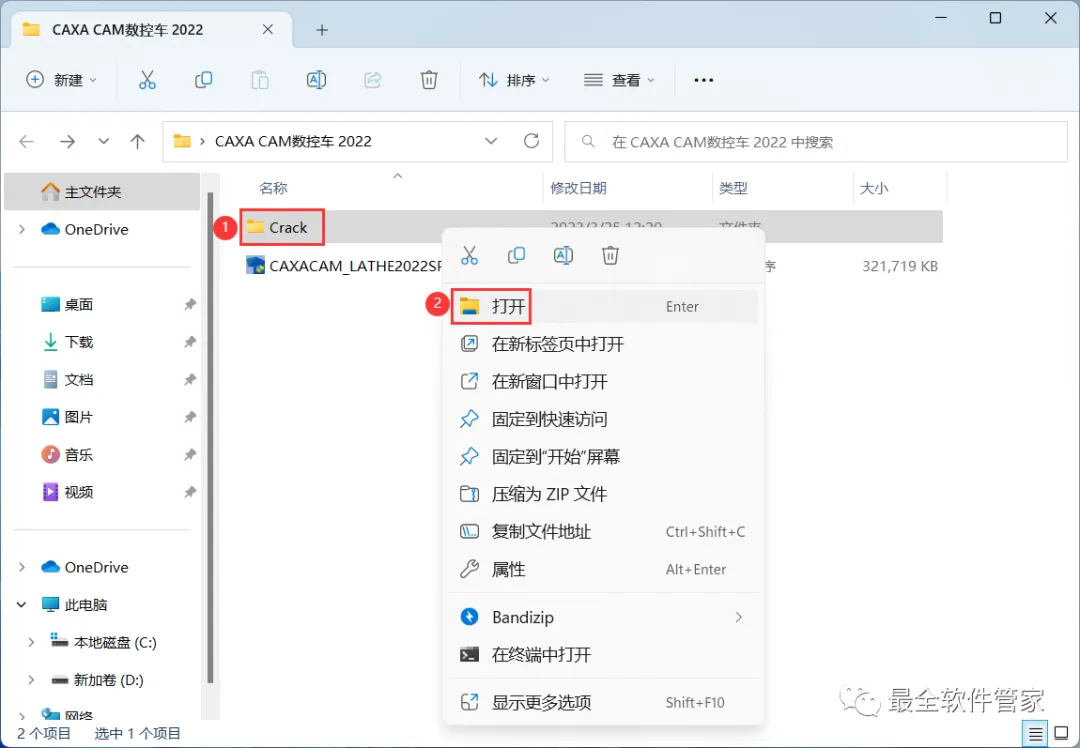
Task: Open the address bar history dropdown
Action: coord(491,141)
